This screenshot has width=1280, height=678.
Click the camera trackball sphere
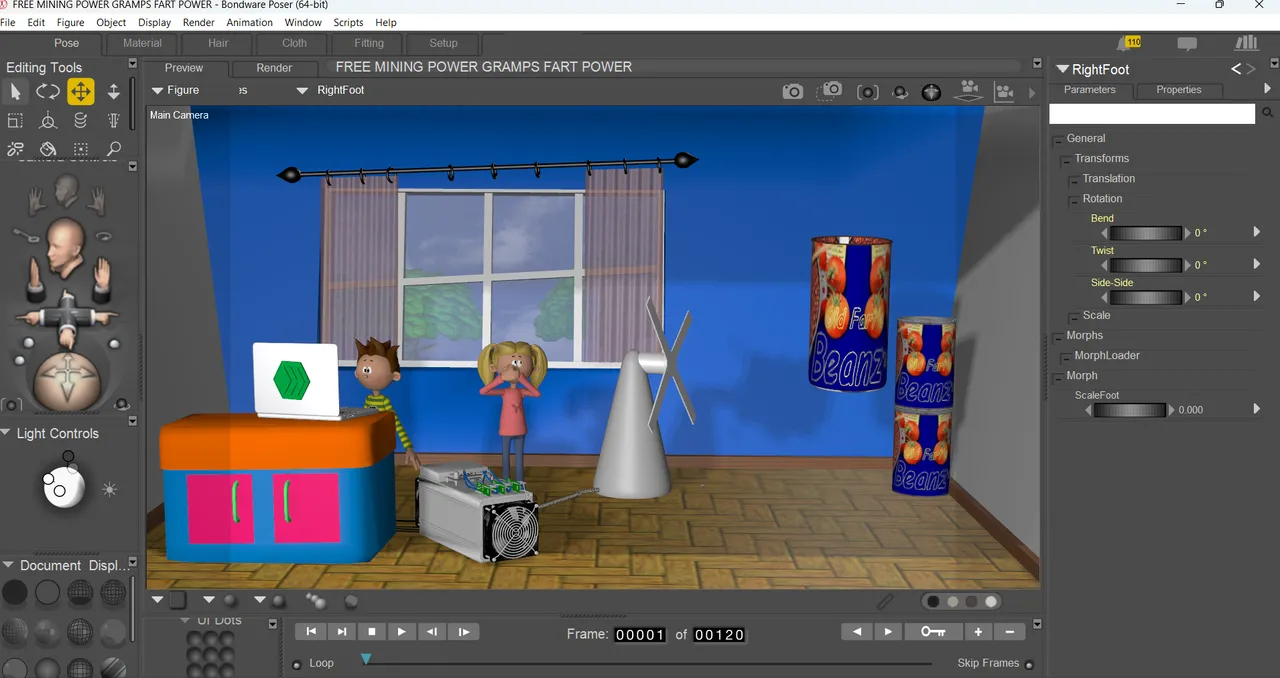pyautogui.click(x=67, y=381)
